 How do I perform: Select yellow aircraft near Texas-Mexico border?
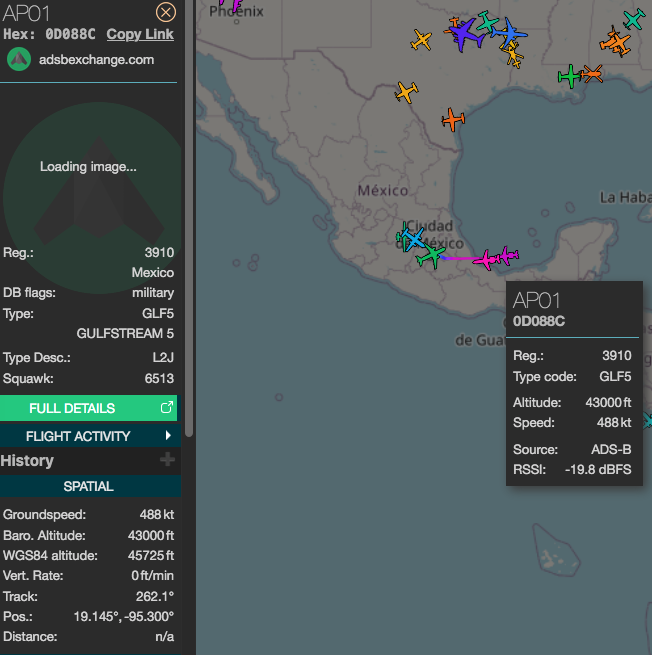point(406,92)
